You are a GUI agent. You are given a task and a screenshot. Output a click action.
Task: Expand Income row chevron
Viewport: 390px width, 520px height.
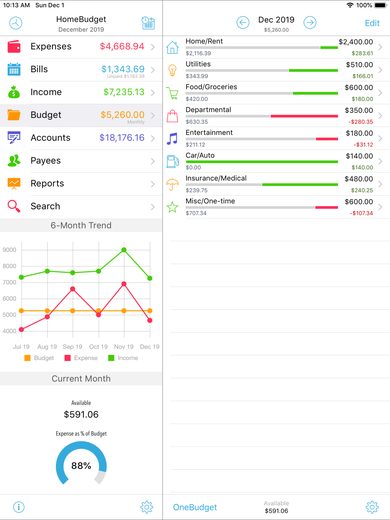(x=153, y=92)
